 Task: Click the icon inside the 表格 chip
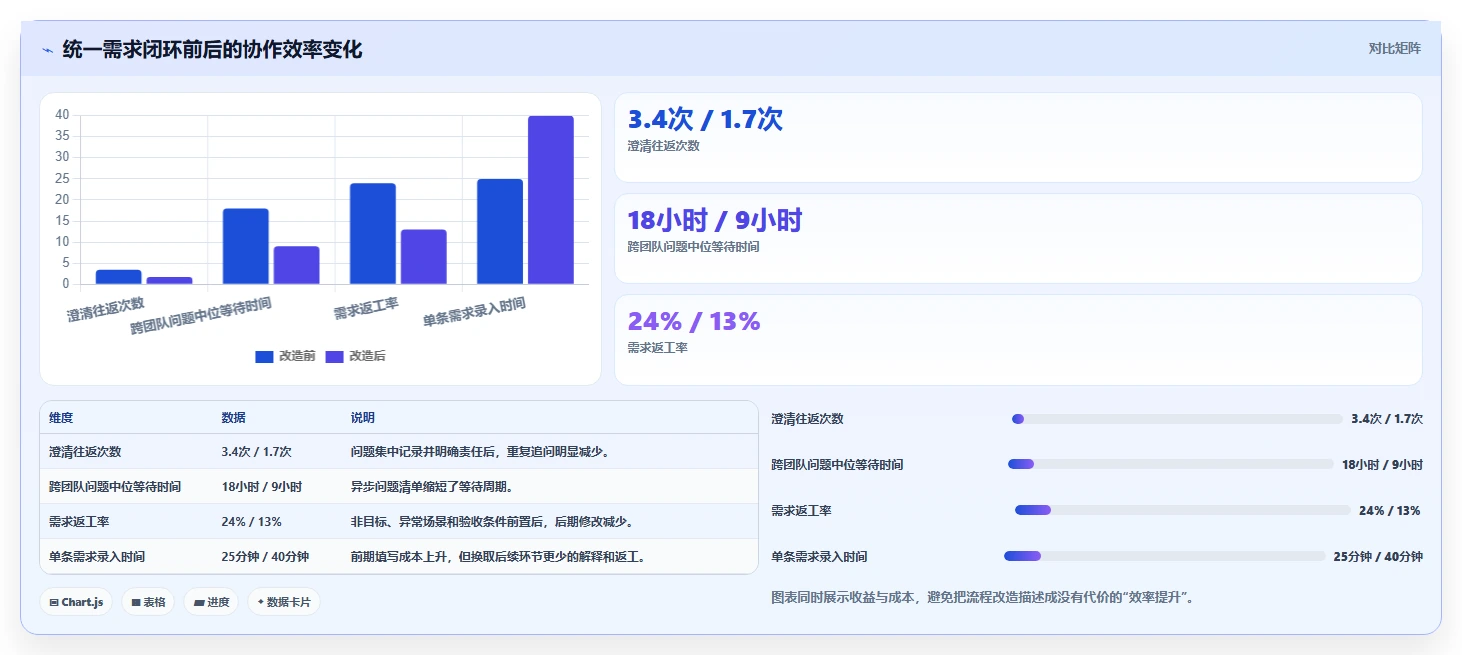pyautogui.click(x=136, y=602)
